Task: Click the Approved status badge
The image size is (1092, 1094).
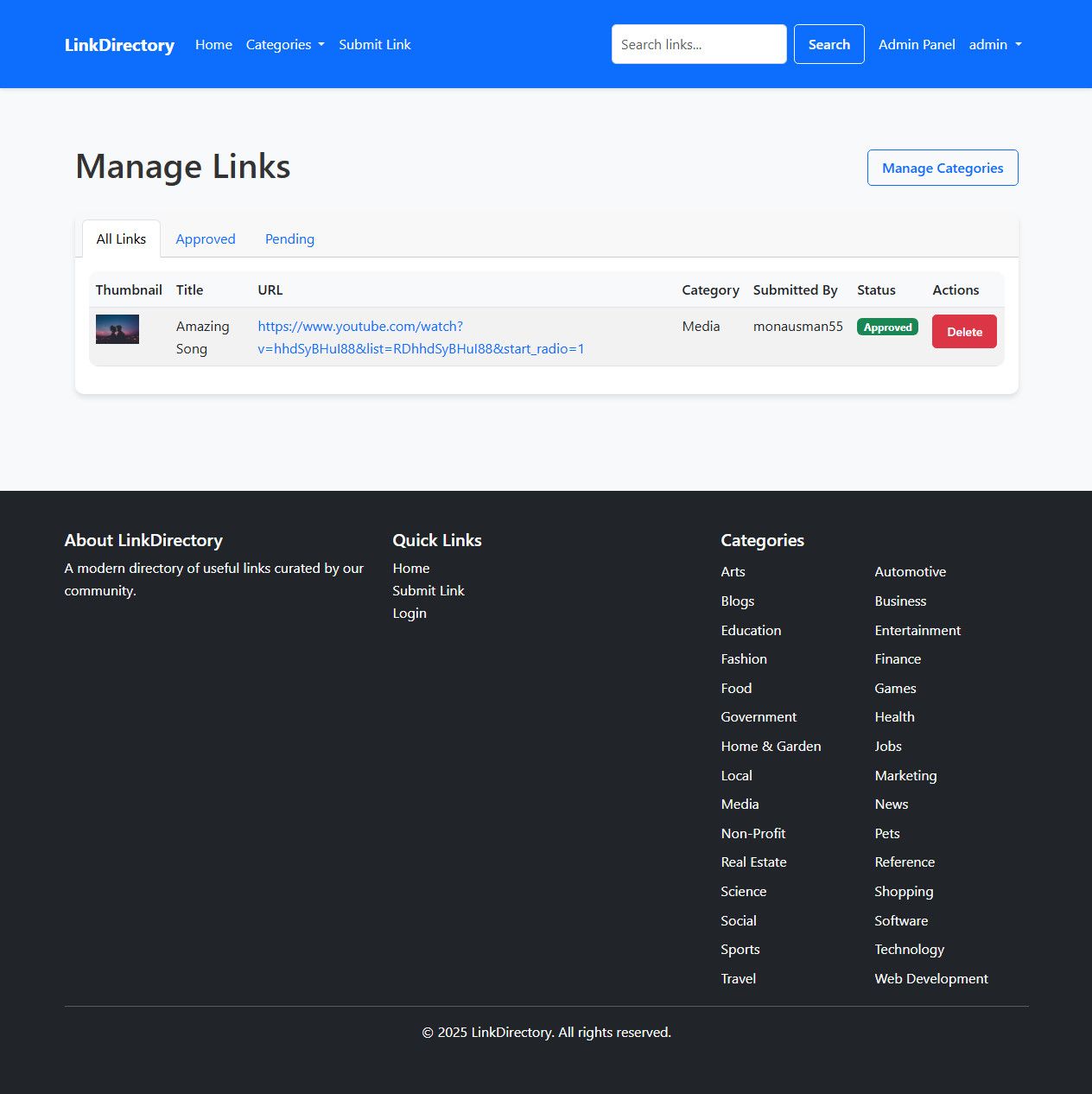Action: [887, 328]
